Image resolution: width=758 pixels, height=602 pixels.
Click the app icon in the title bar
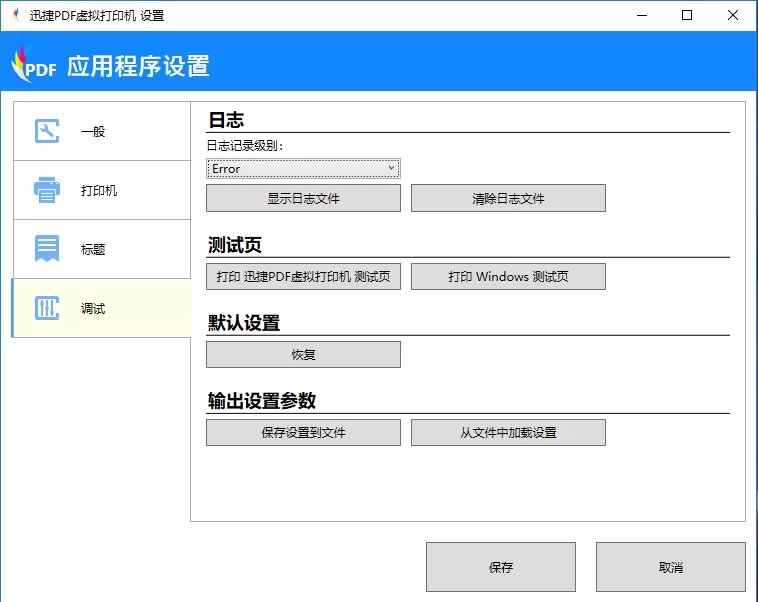tap(17, 15)
